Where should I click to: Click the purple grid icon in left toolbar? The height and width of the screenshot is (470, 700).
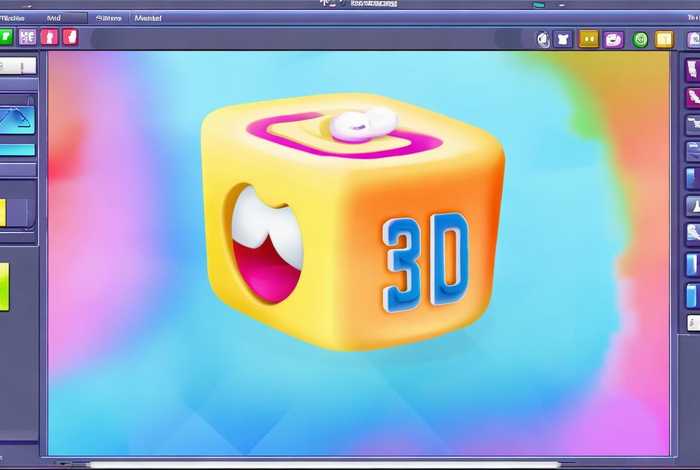pyautogui.click(x=27, y=37)
